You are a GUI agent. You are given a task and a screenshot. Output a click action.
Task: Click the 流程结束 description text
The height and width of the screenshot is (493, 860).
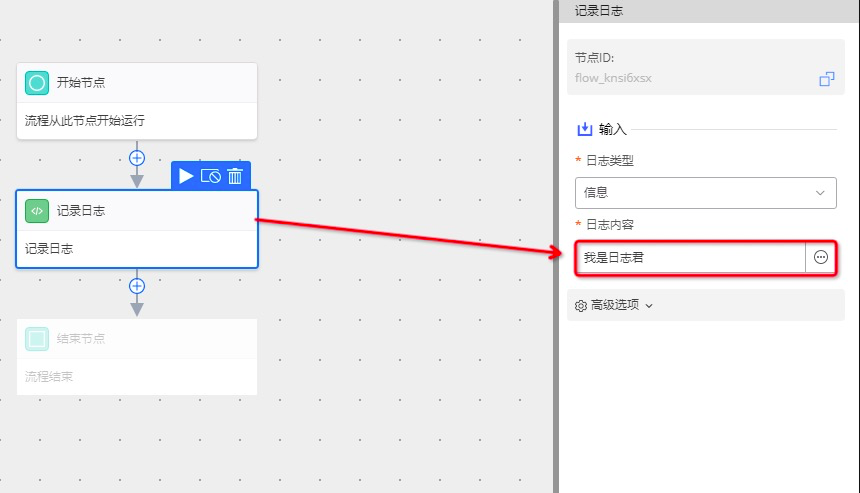(x=49, y=376)
